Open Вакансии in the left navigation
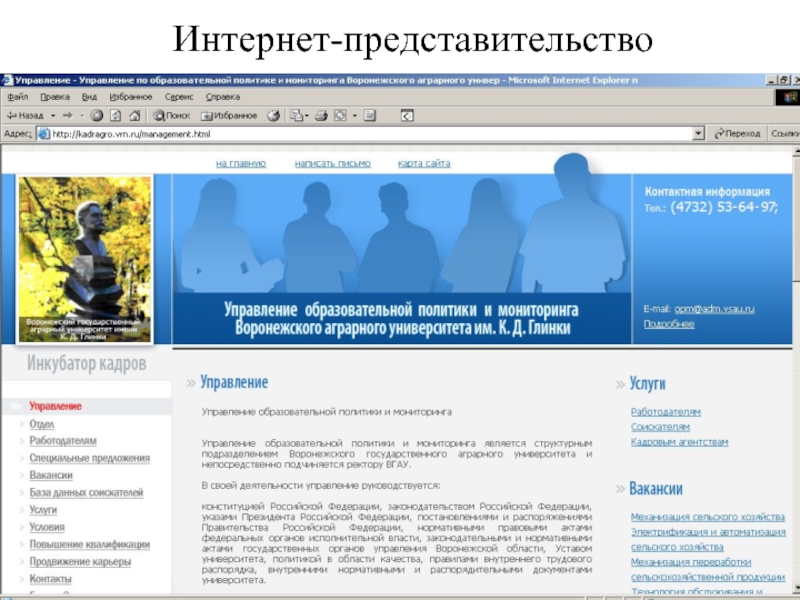The height and width of the screenshot is (600, 800). click(x=51, y=476)
